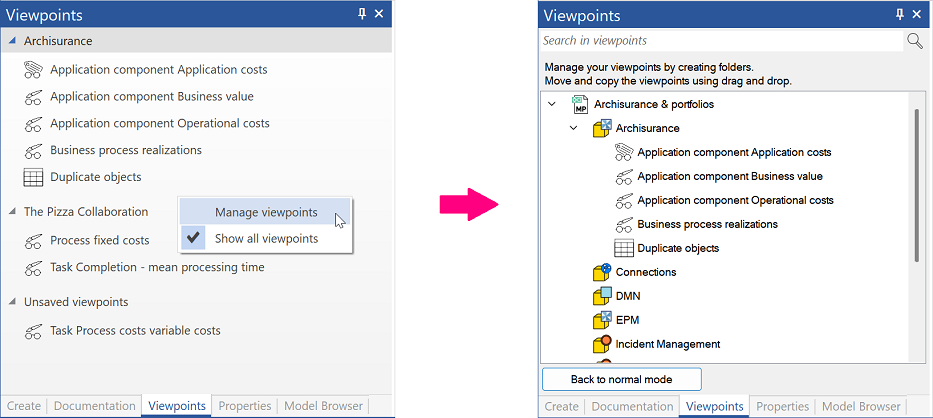Click the Process fixed costs viewpoint icon
This screenshot has width=933, height=418.
33,241
